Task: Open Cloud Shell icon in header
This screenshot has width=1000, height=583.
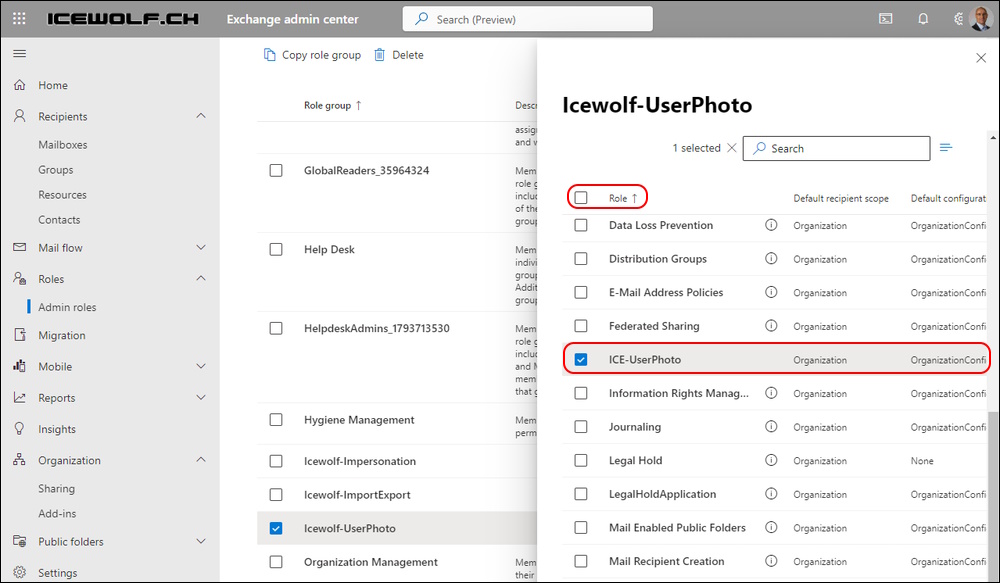Action: 886,19
